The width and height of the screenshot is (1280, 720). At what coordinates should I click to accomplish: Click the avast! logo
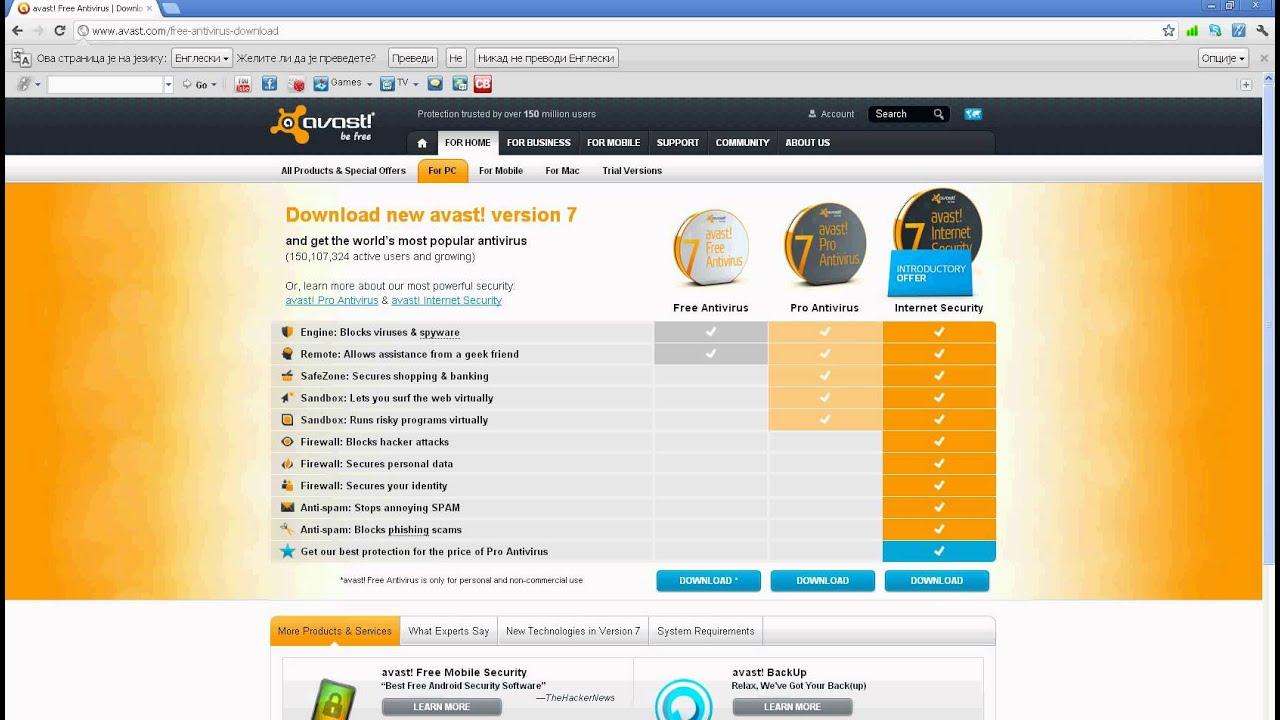tap(322, 125)
